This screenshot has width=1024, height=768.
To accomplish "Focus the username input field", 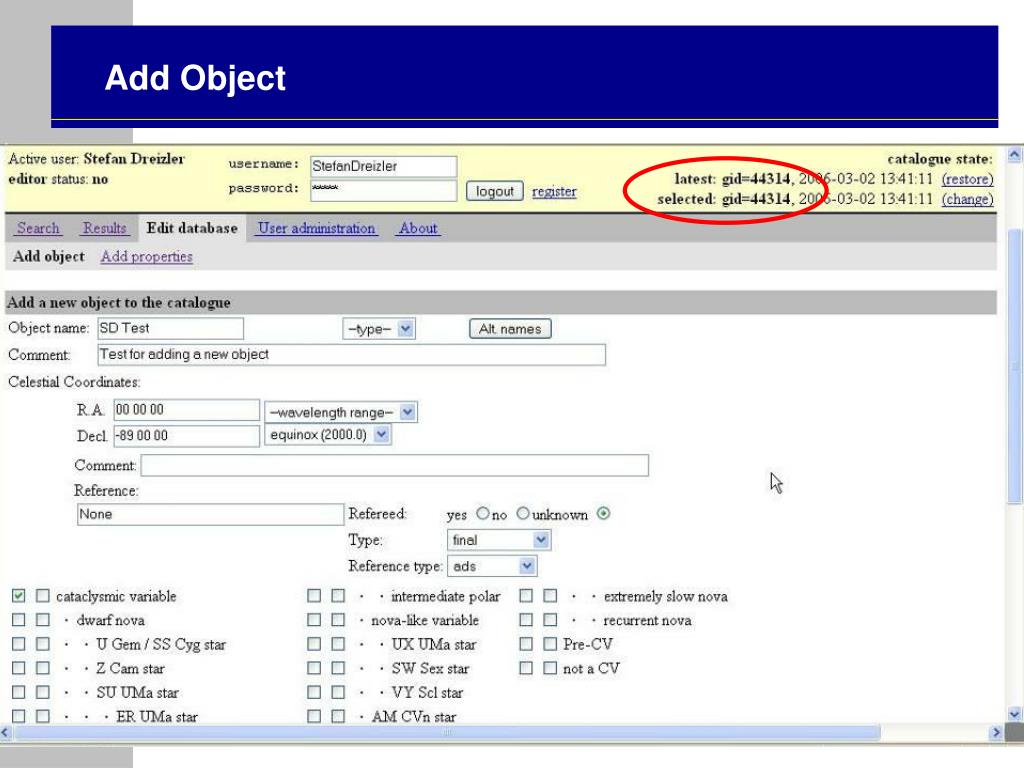I will (383, 166).
